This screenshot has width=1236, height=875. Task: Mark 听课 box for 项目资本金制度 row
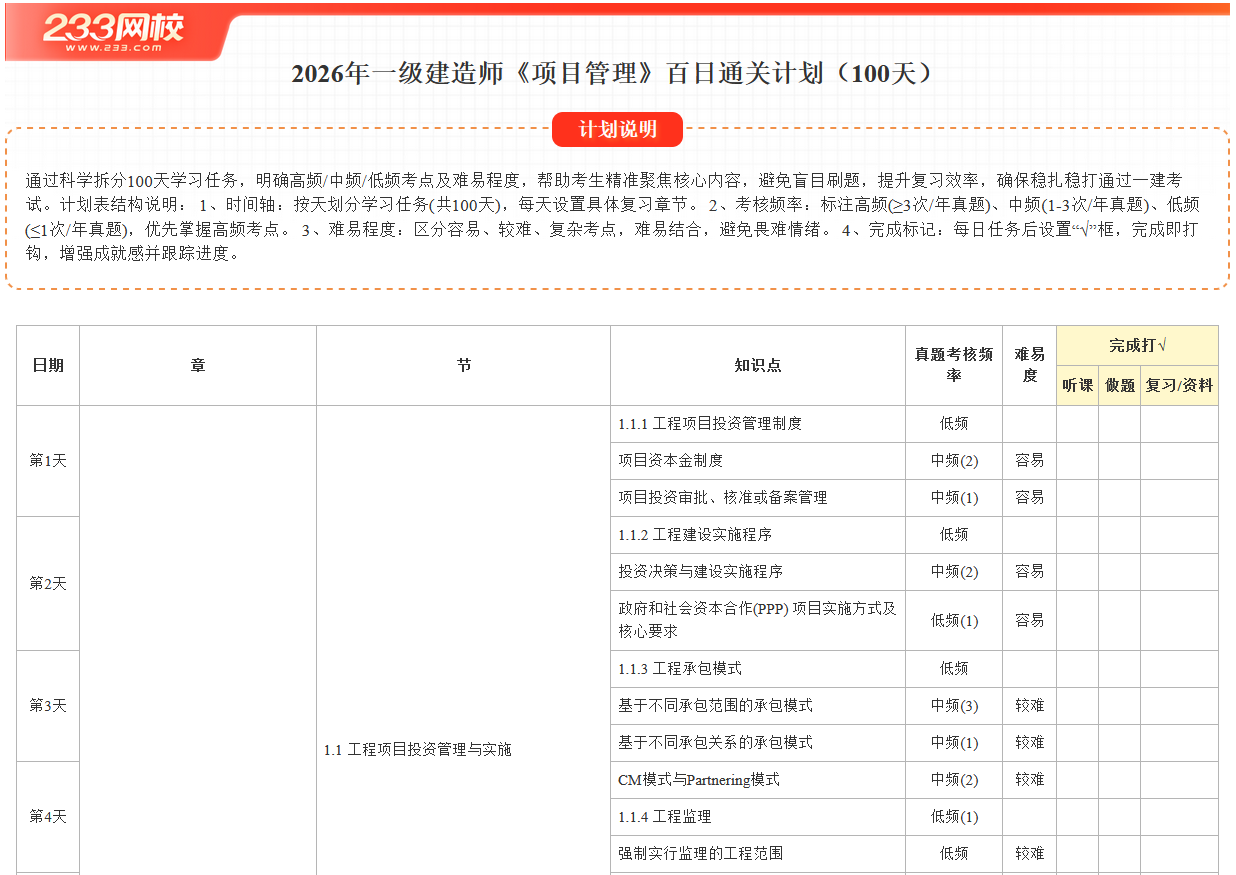pyautogui.click(x=1077, y=461)
